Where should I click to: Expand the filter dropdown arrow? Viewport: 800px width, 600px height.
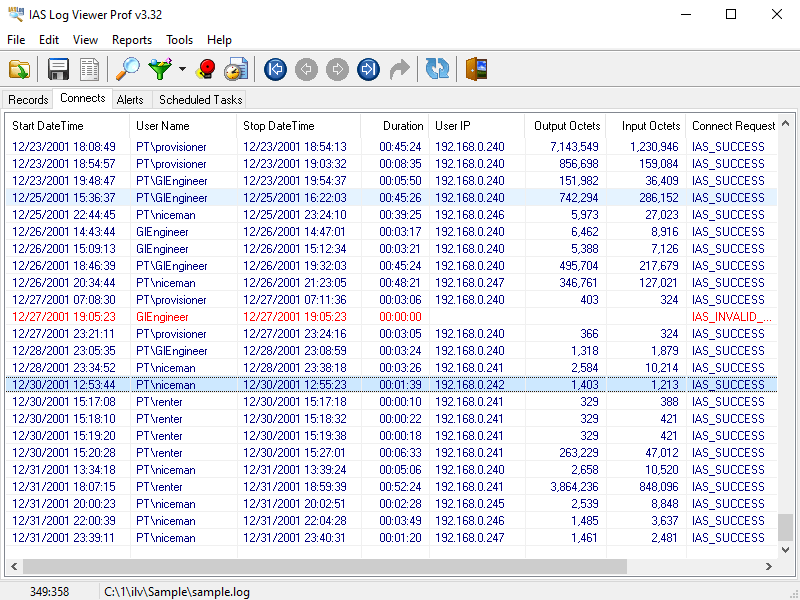click(182, 69)
